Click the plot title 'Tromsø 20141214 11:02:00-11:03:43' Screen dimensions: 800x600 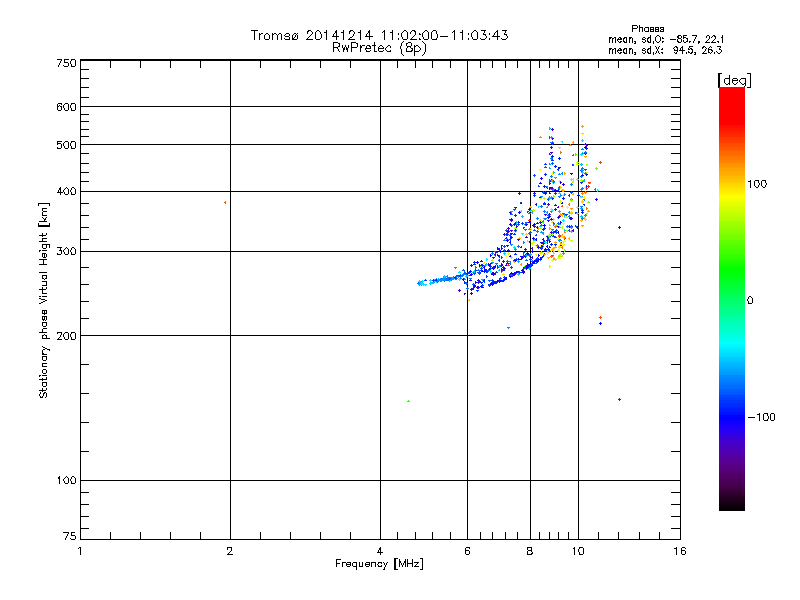379,36
